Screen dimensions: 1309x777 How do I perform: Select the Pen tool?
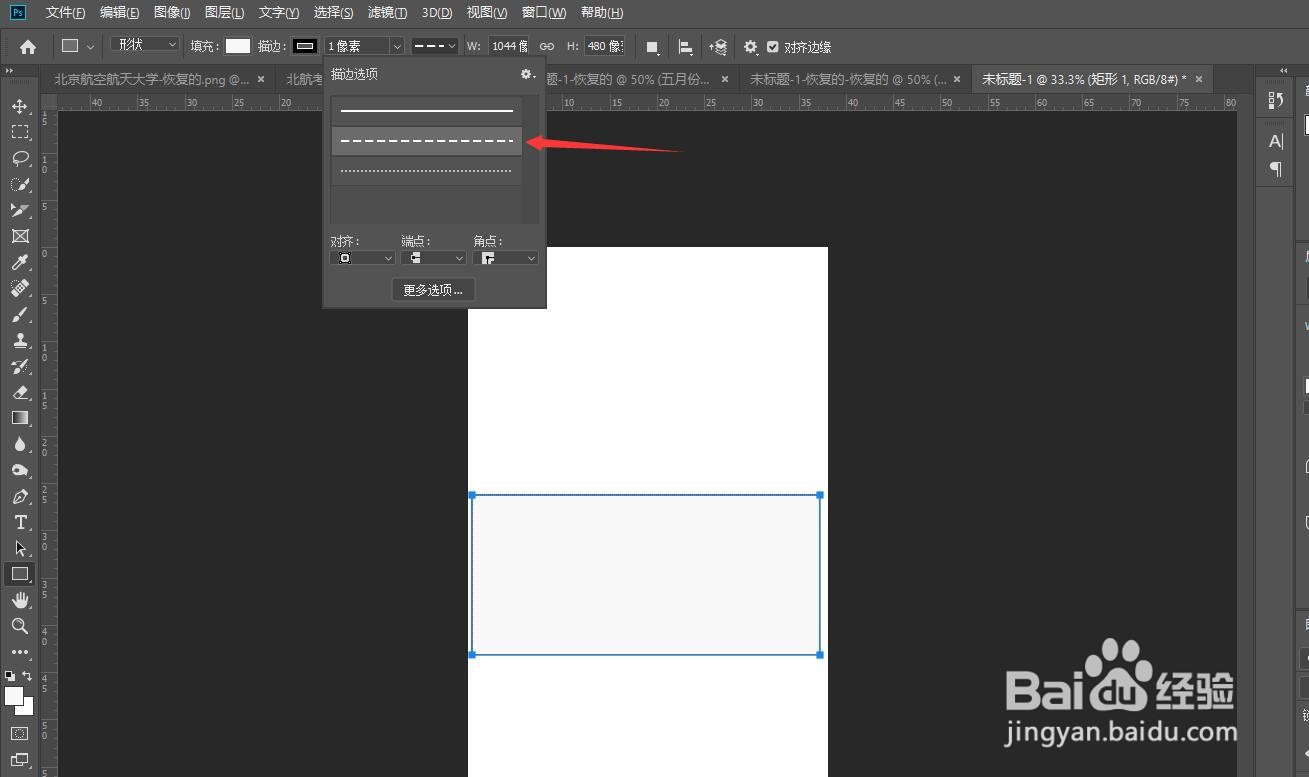[x=20, y=496]
